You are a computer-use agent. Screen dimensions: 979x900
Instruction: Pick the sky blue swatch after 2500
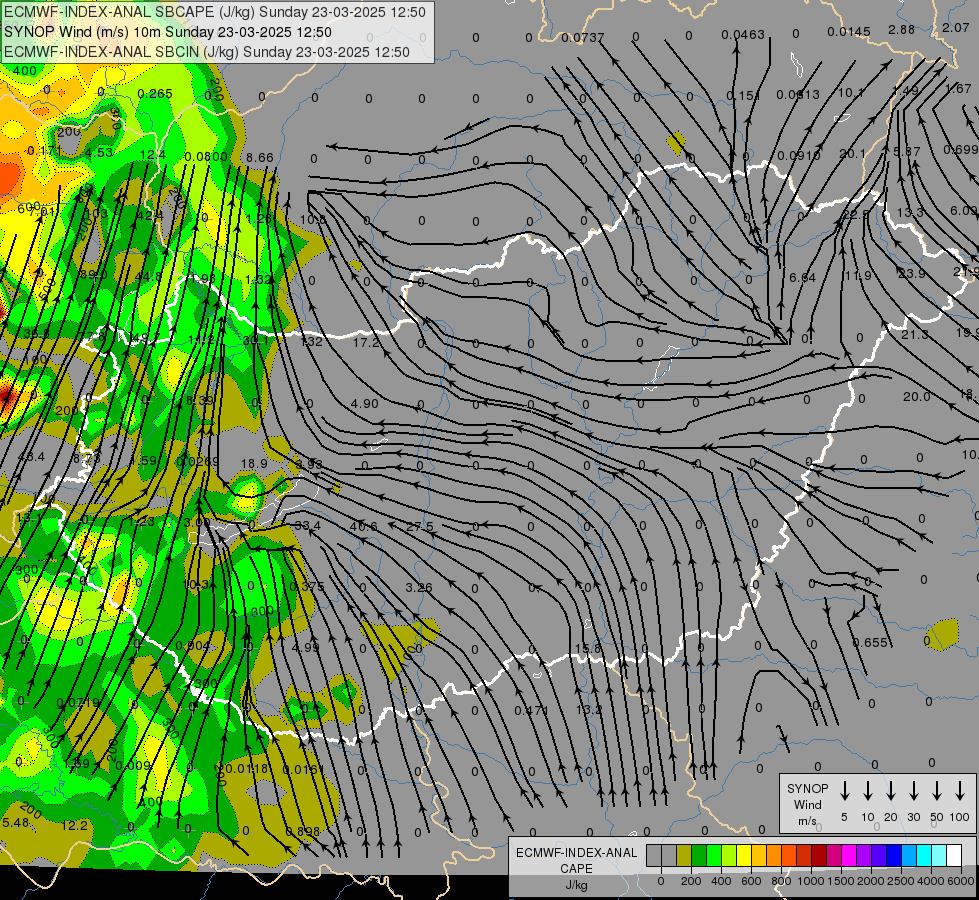coord(908,855)
